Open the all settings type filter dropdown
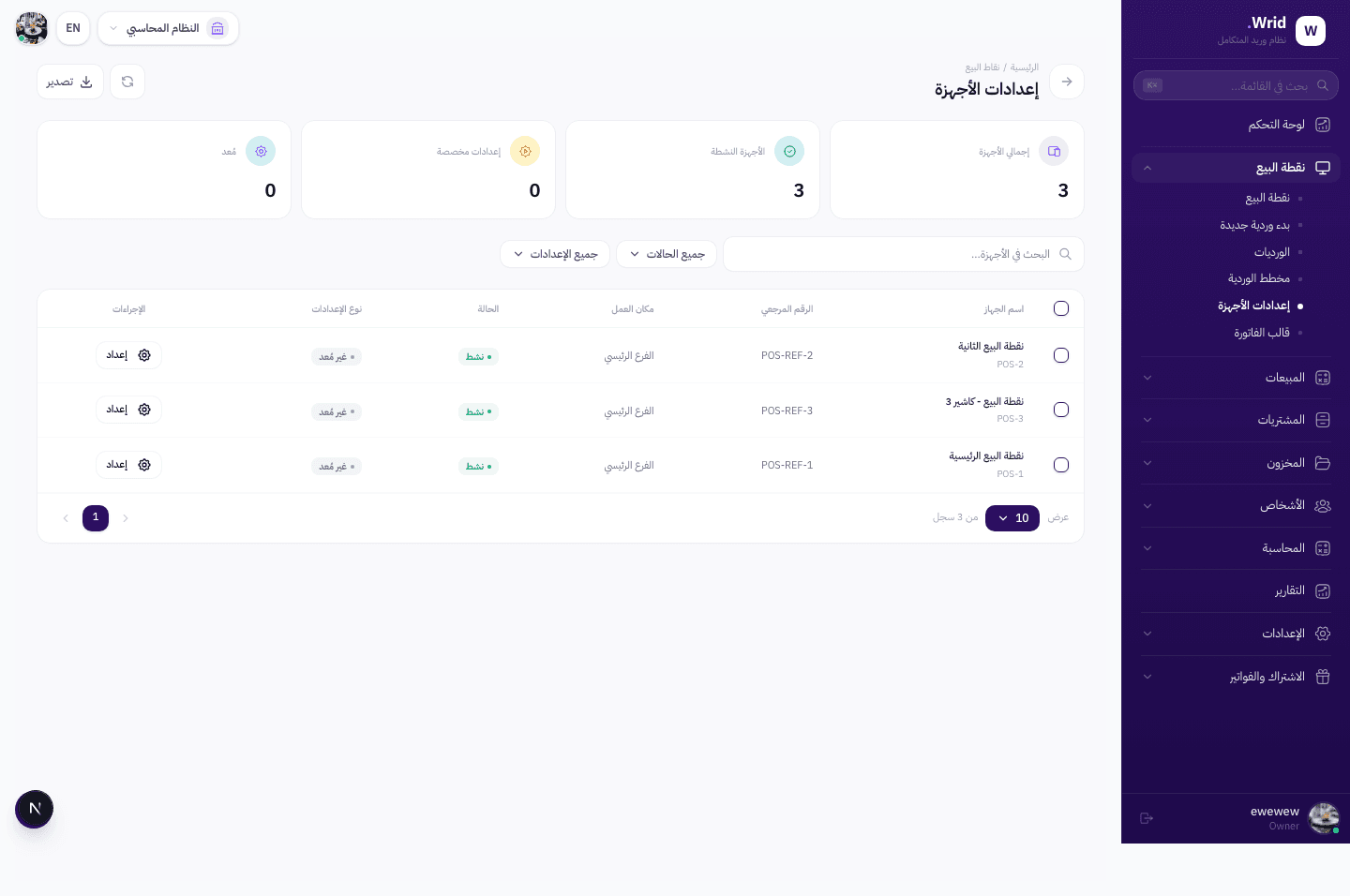Screen dimensions: 1350x896 [555, 254]
